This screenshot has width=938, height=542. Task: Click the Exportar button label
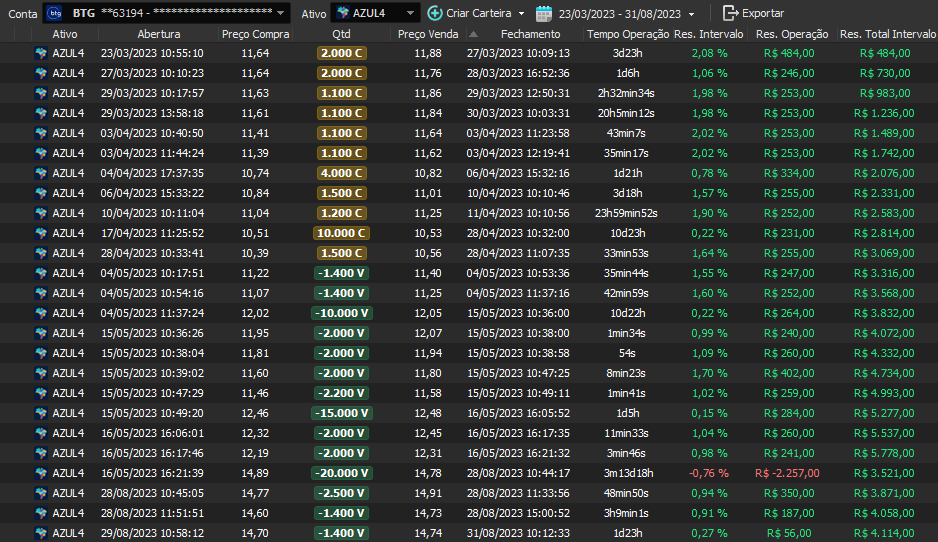763,13
